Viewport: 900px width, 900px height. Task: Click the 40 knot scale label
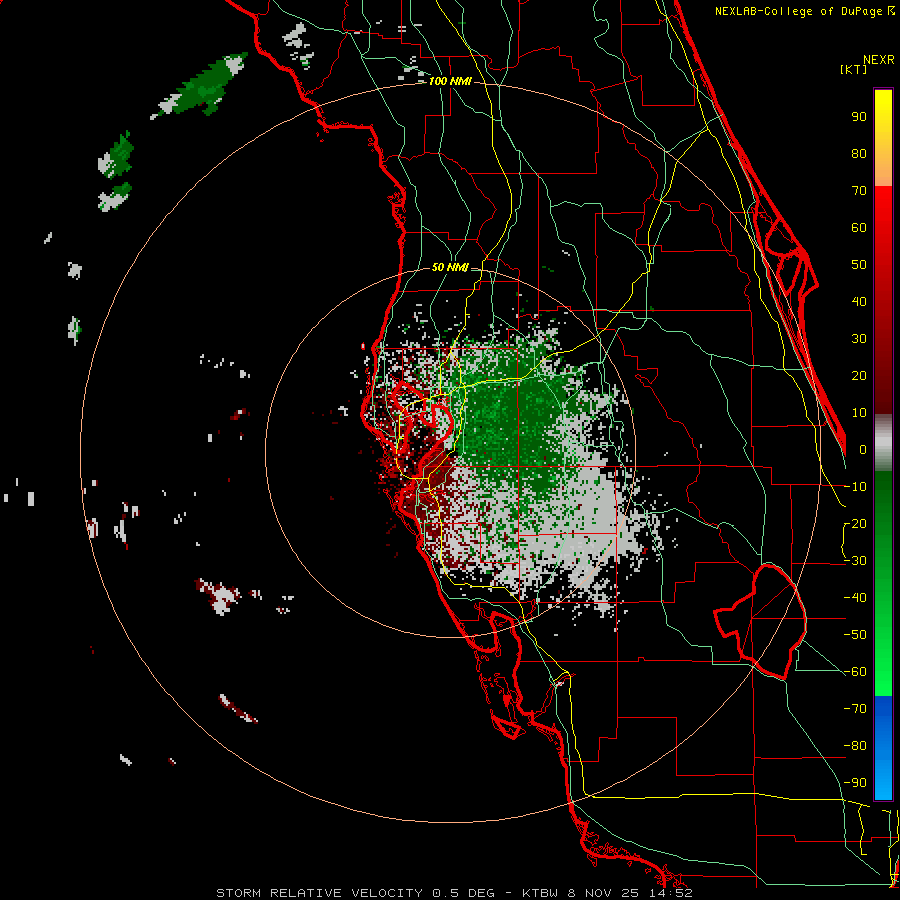click(859, 302)
